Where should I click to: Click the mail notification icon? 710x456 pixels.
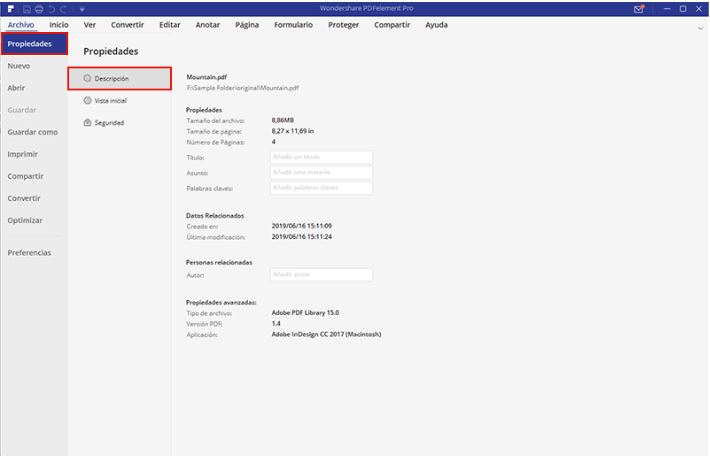pos(639,8)
